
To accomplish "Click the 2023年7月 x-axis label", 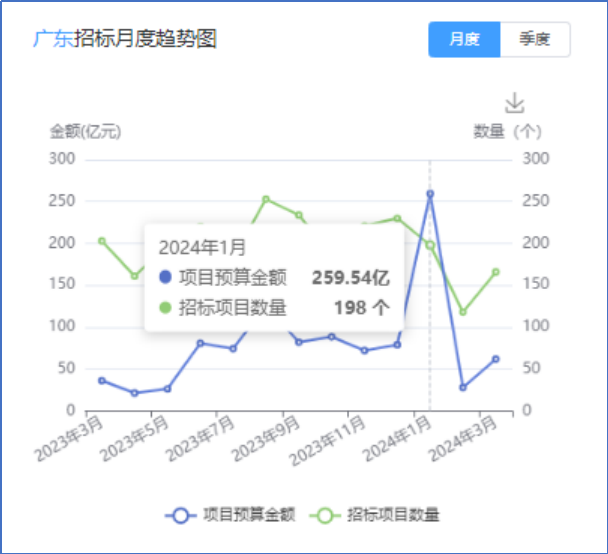I will pyautogui.click(x=200, y=438).
